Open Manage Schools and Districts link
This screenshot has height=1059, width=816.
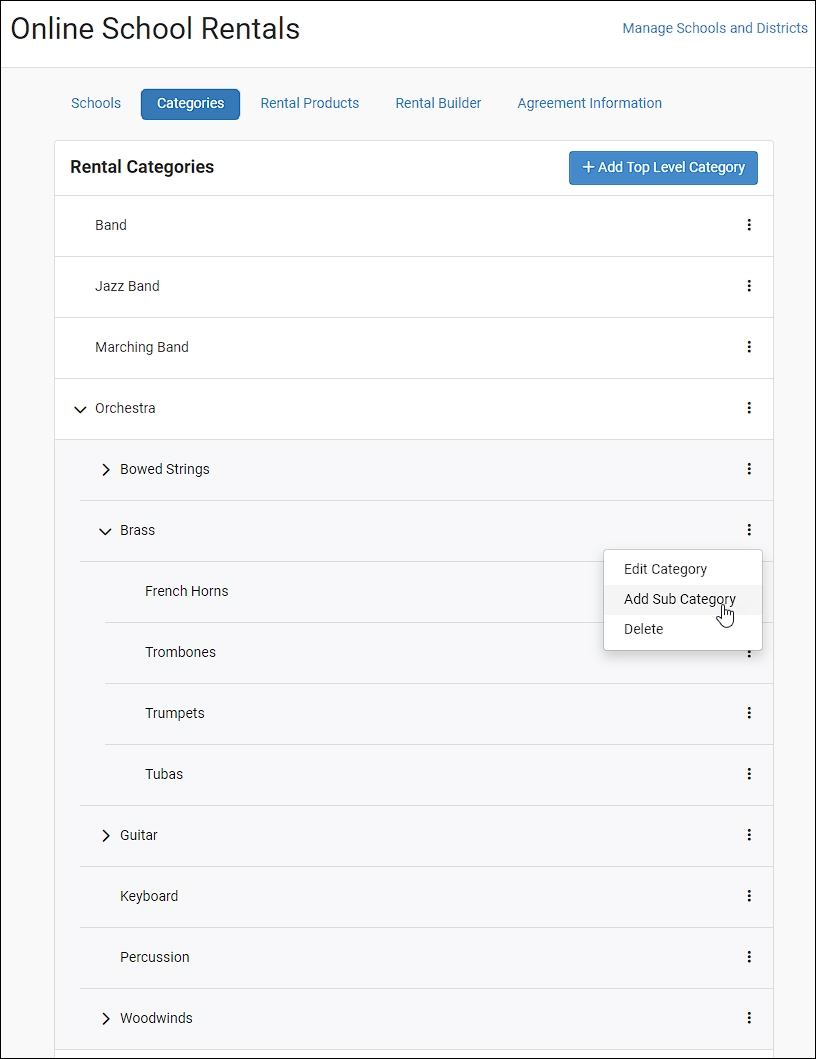[x=715, y=28]
